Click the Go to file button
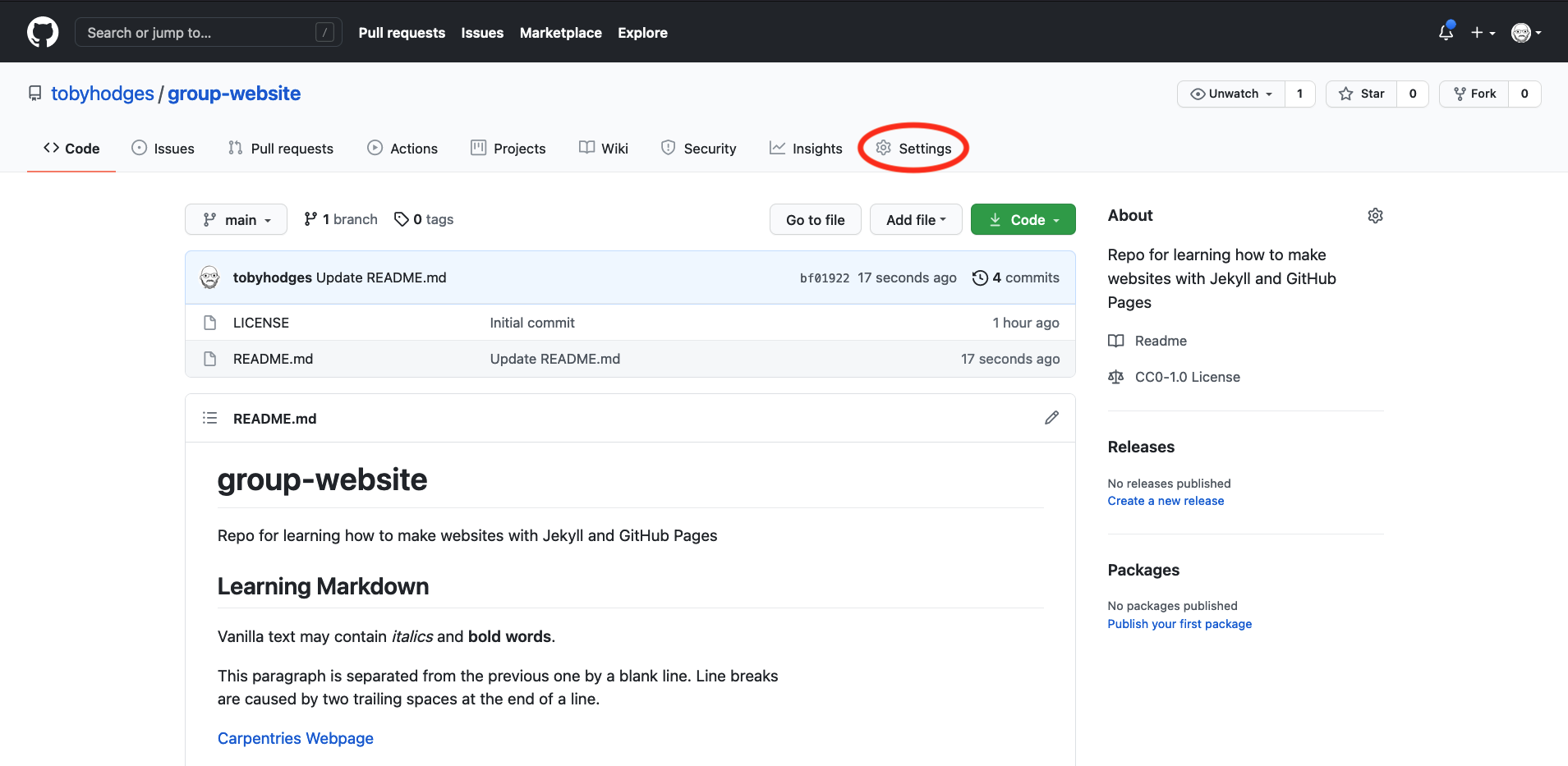 815,219
